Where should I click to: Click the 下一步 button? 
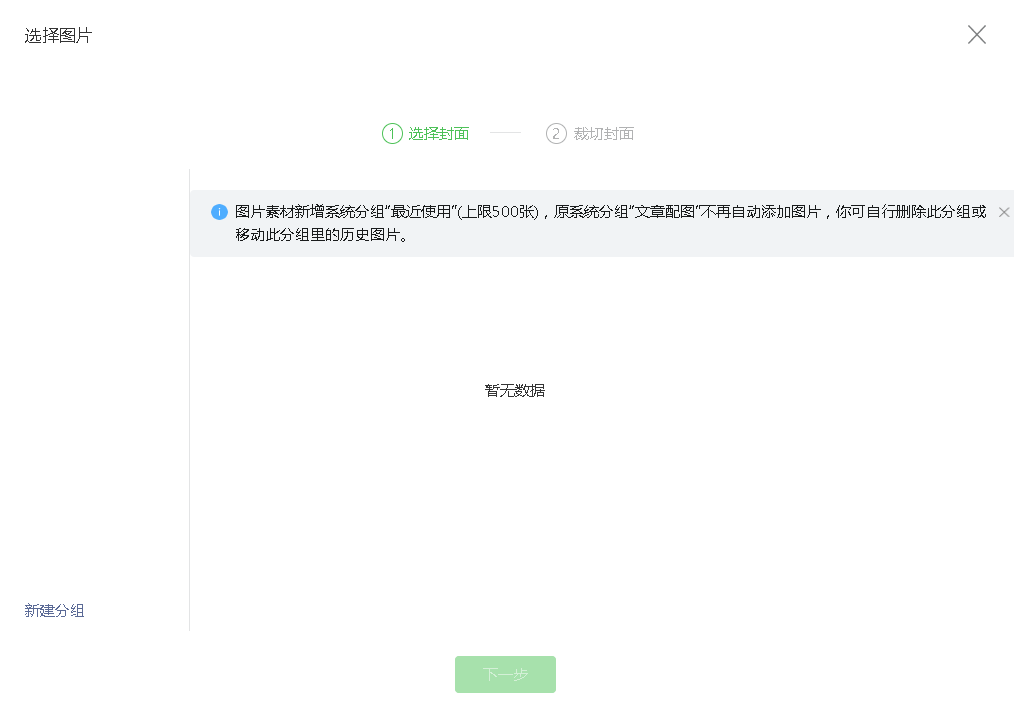coord(505,674)
